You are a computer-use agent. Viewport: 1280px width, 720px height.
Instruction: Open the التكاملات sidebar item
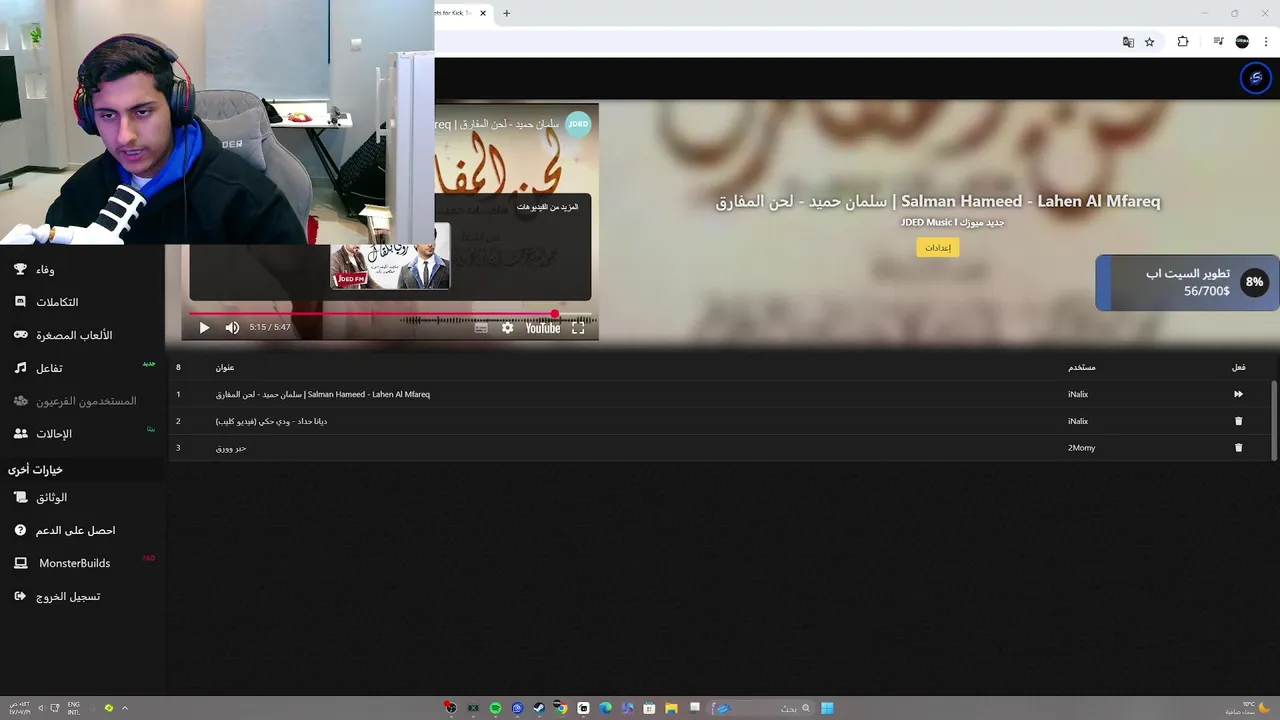pos(82,302)
